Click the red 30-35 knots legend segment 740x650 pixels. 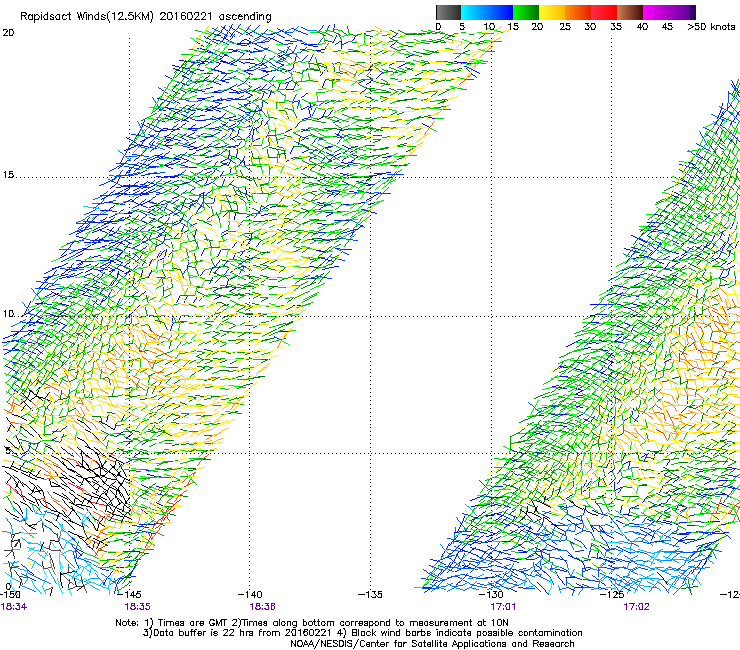(x=604, y=12)
